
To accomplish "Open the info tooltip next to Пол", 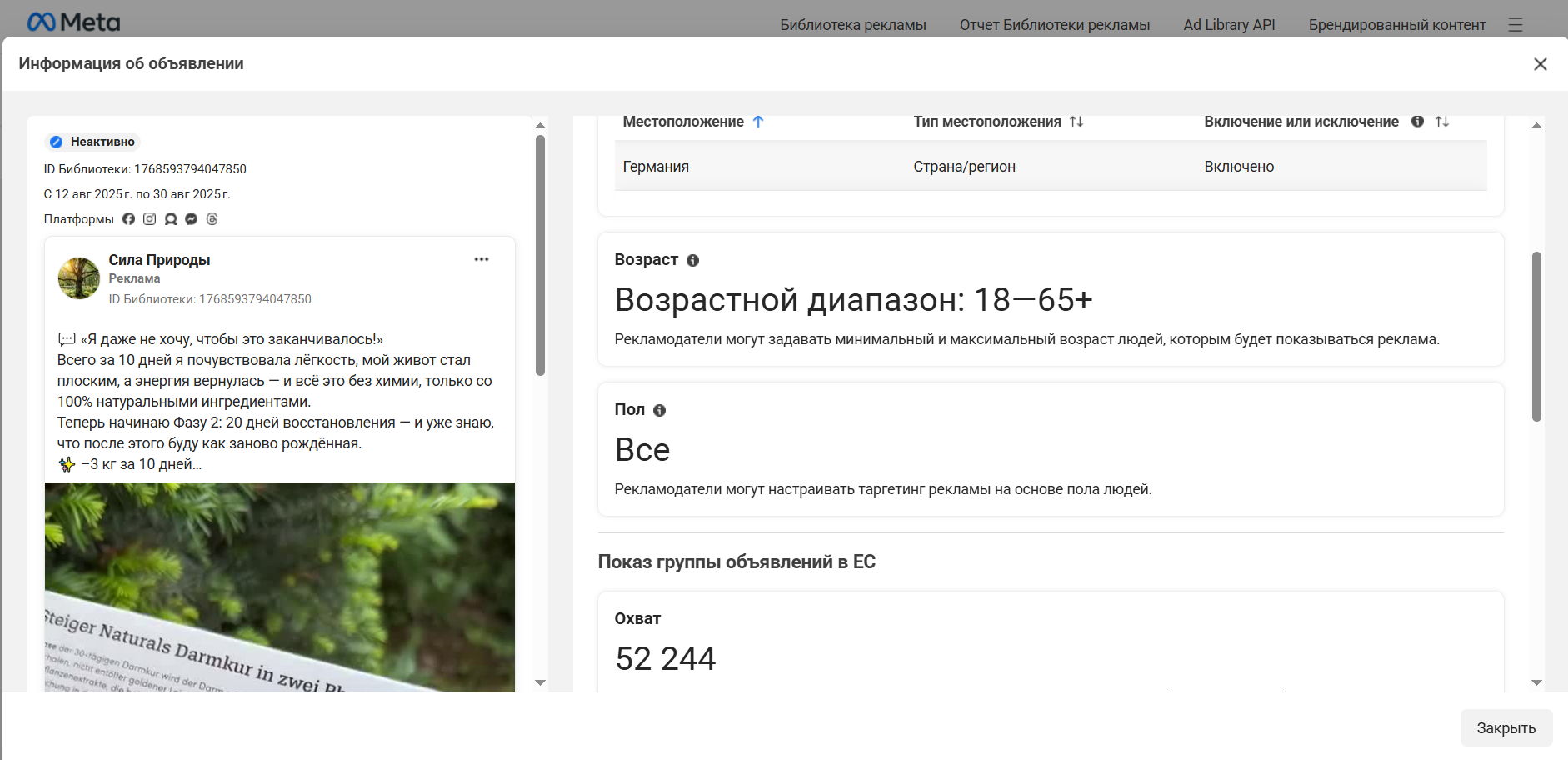I will click(661, 409).
